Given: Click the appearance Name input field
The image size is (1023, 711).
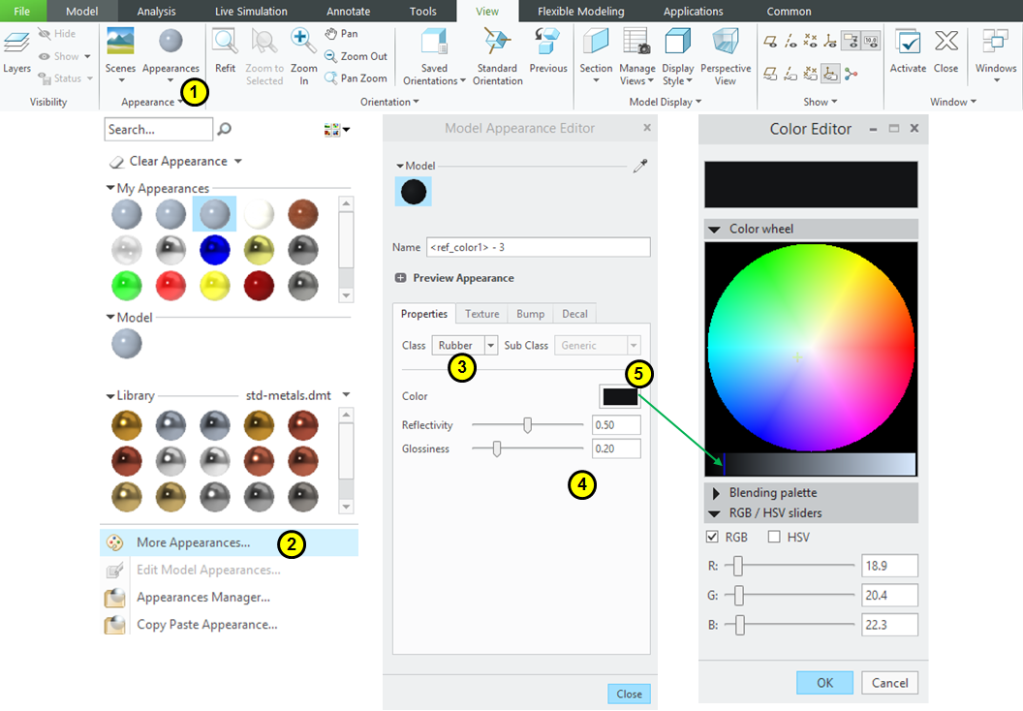Looking at the screenshot, I should (538, 247).
